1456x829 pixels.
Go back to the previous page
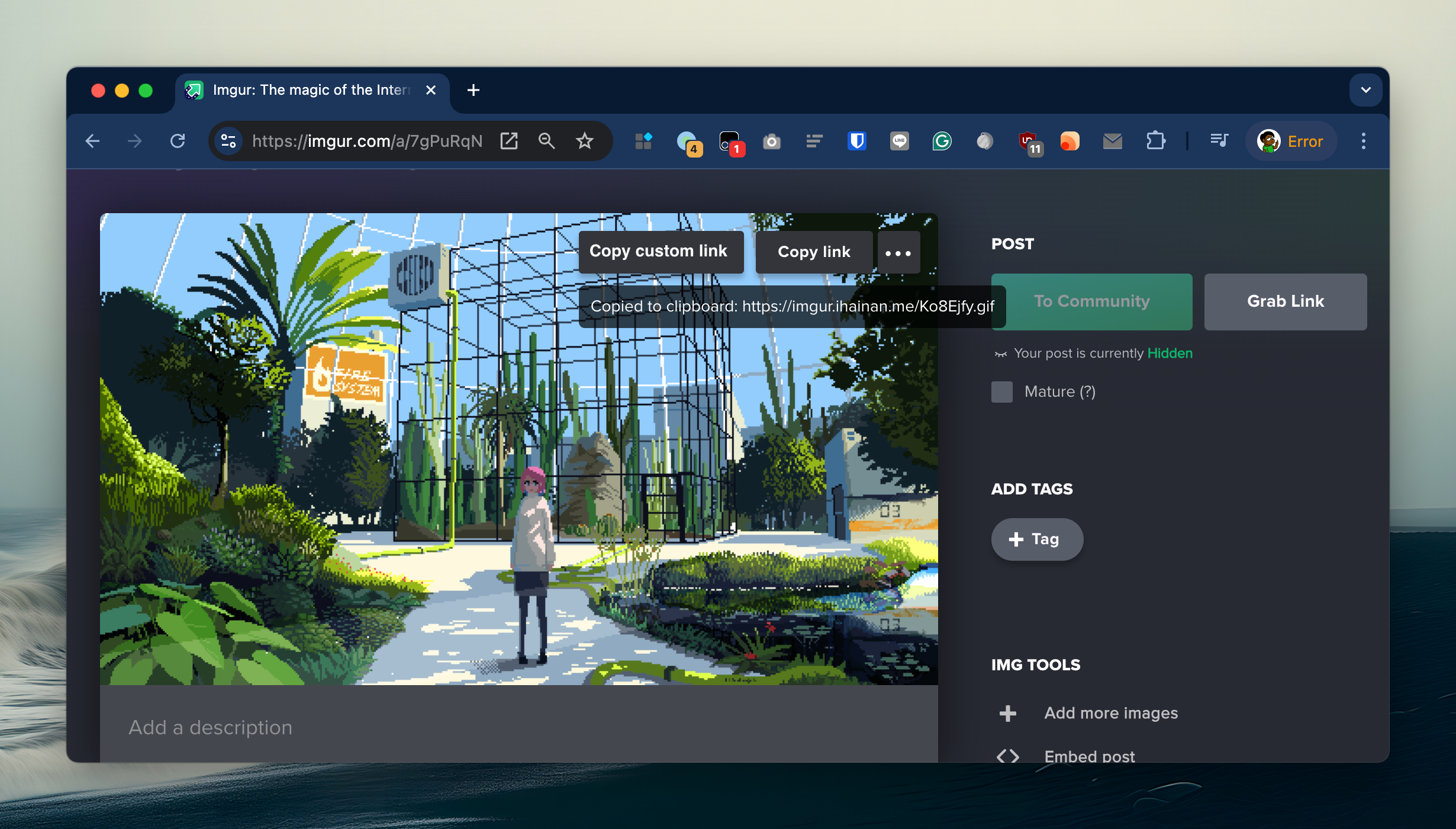(92, 141)
